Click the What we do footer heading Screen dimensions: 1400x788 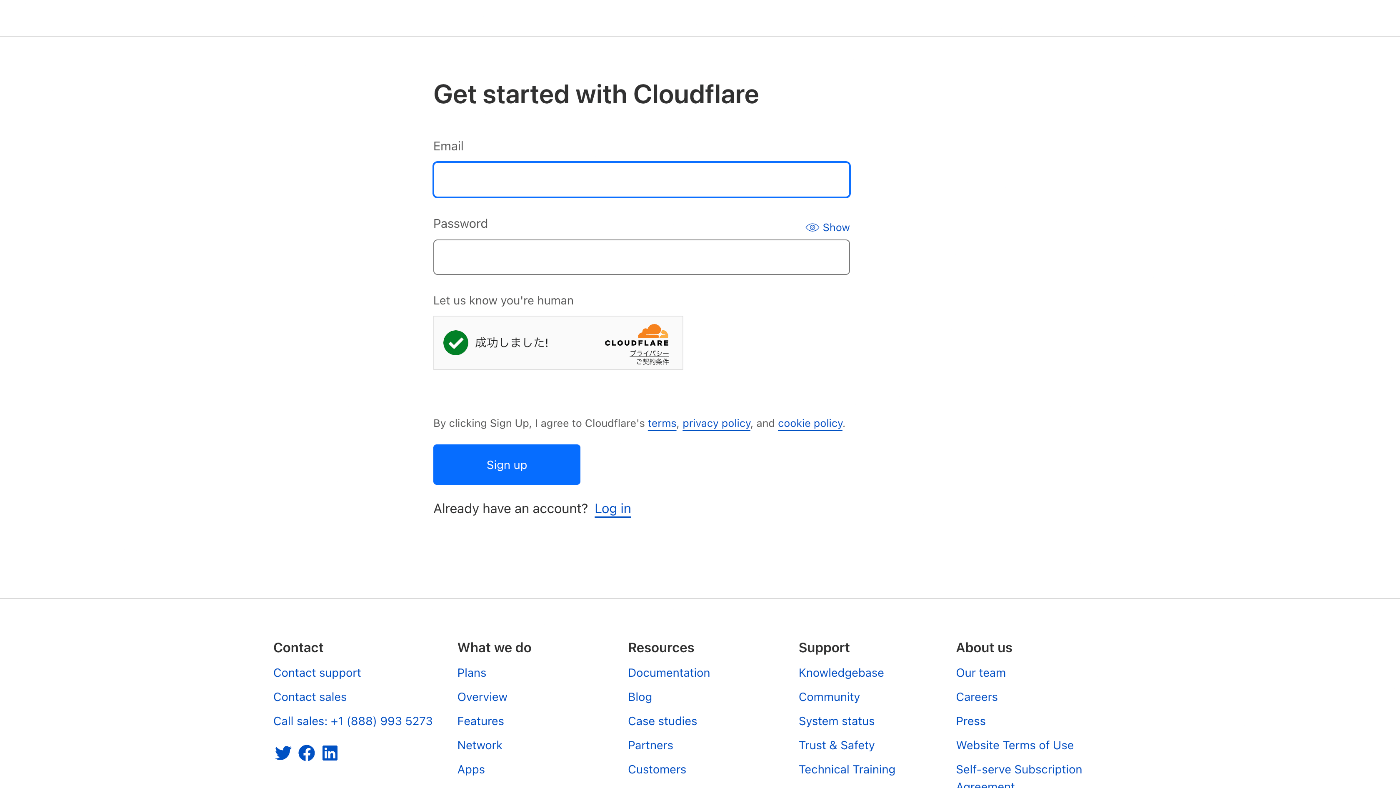tap(494, 648)
